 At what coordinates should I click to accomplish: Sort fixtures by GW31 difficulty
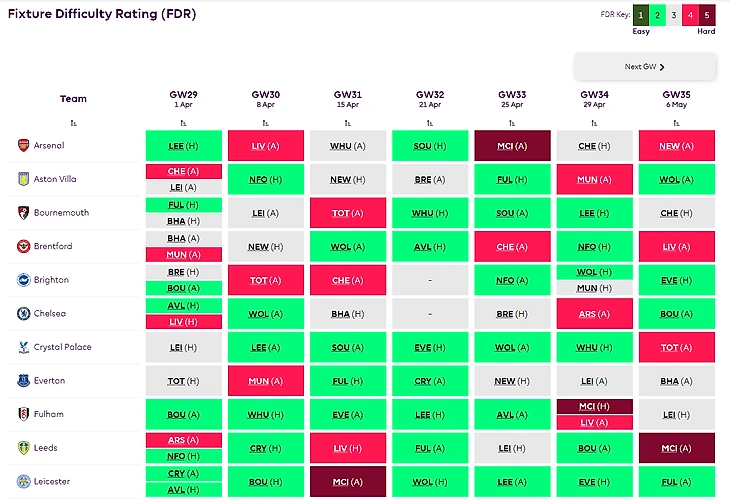347,123
